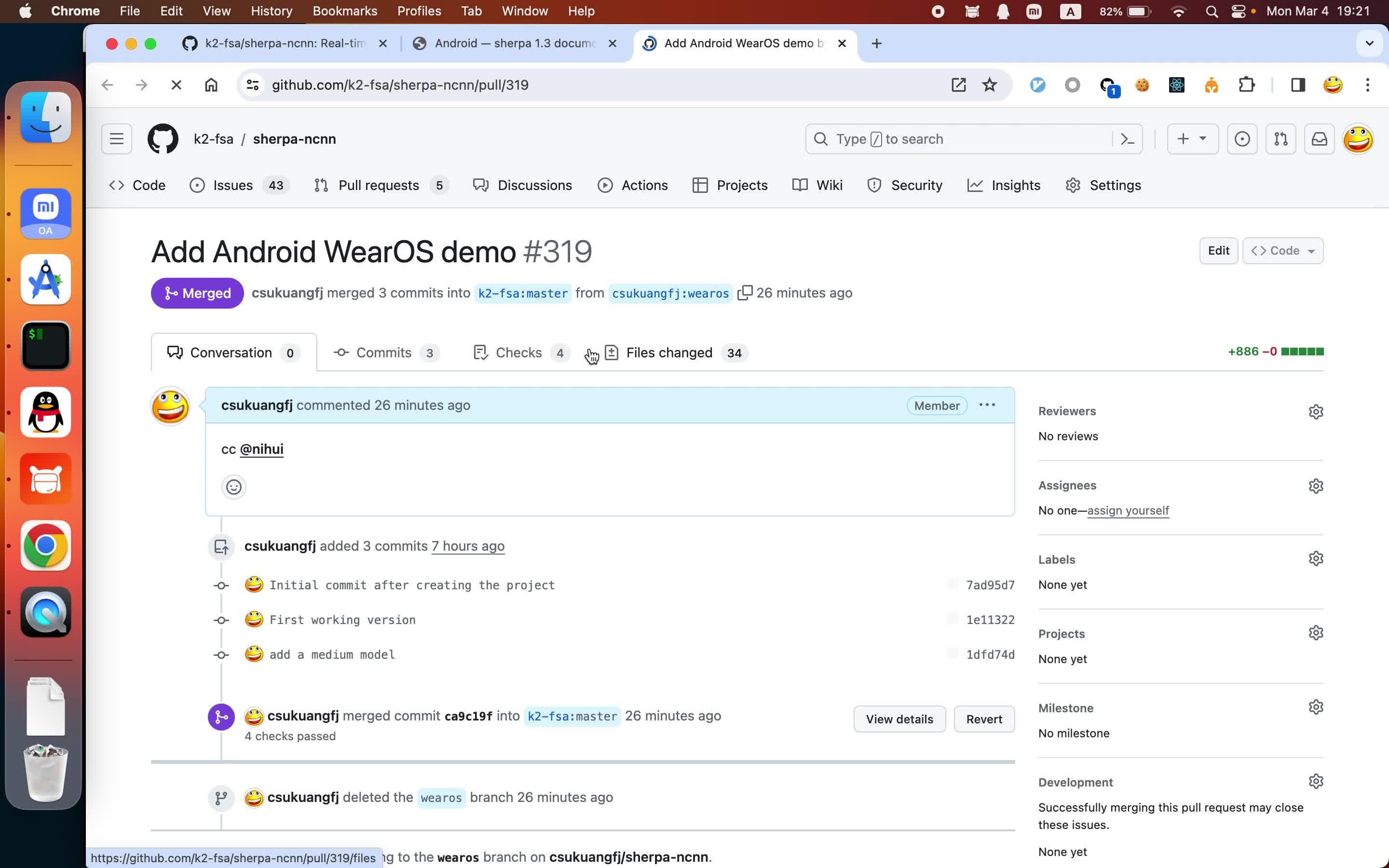Open GitHub command palette icon
Viewport: 1389px width, 868px height.
(1127, 139)
